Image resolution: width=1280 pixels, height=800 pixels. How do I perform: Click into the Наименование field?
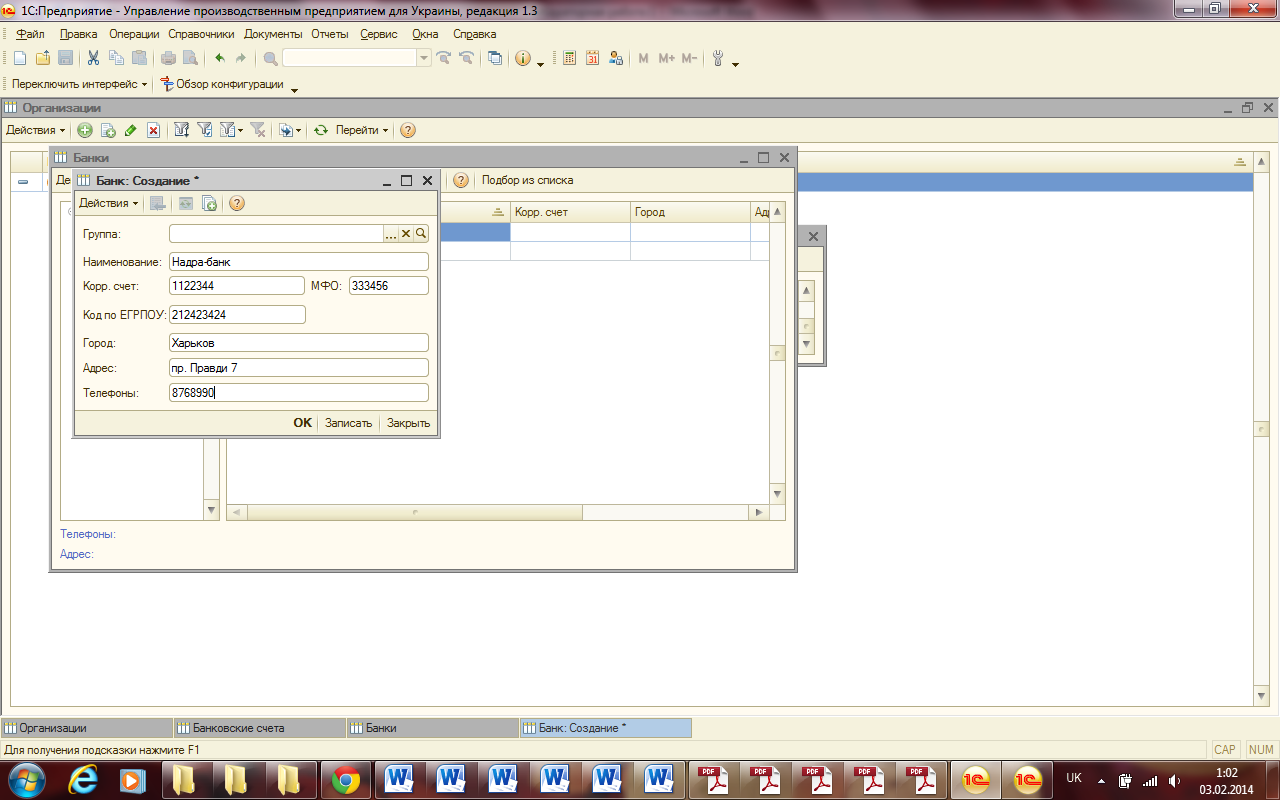pos(298,262)
